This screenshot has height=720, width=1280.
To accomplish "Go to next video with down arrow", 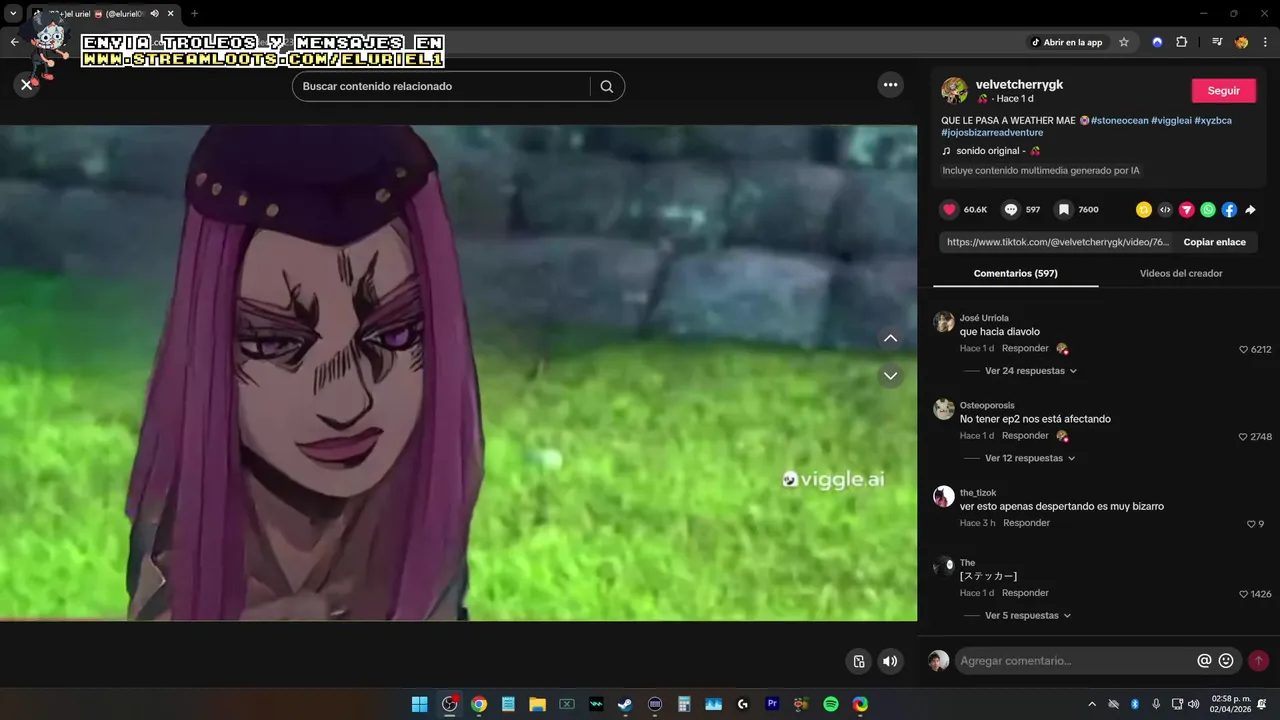I will pyautogui.click(x=890, y=376).
